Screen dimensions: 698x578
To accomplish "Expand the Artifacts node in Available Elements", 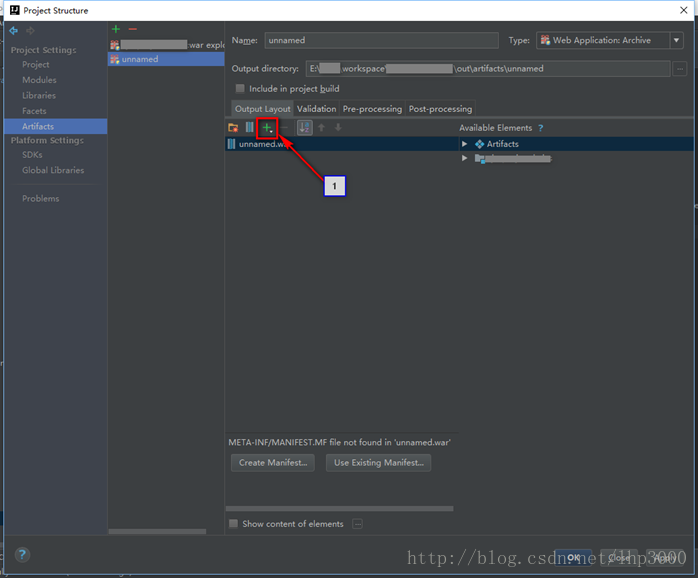I will pyautogui.click(x=464, y=144).
